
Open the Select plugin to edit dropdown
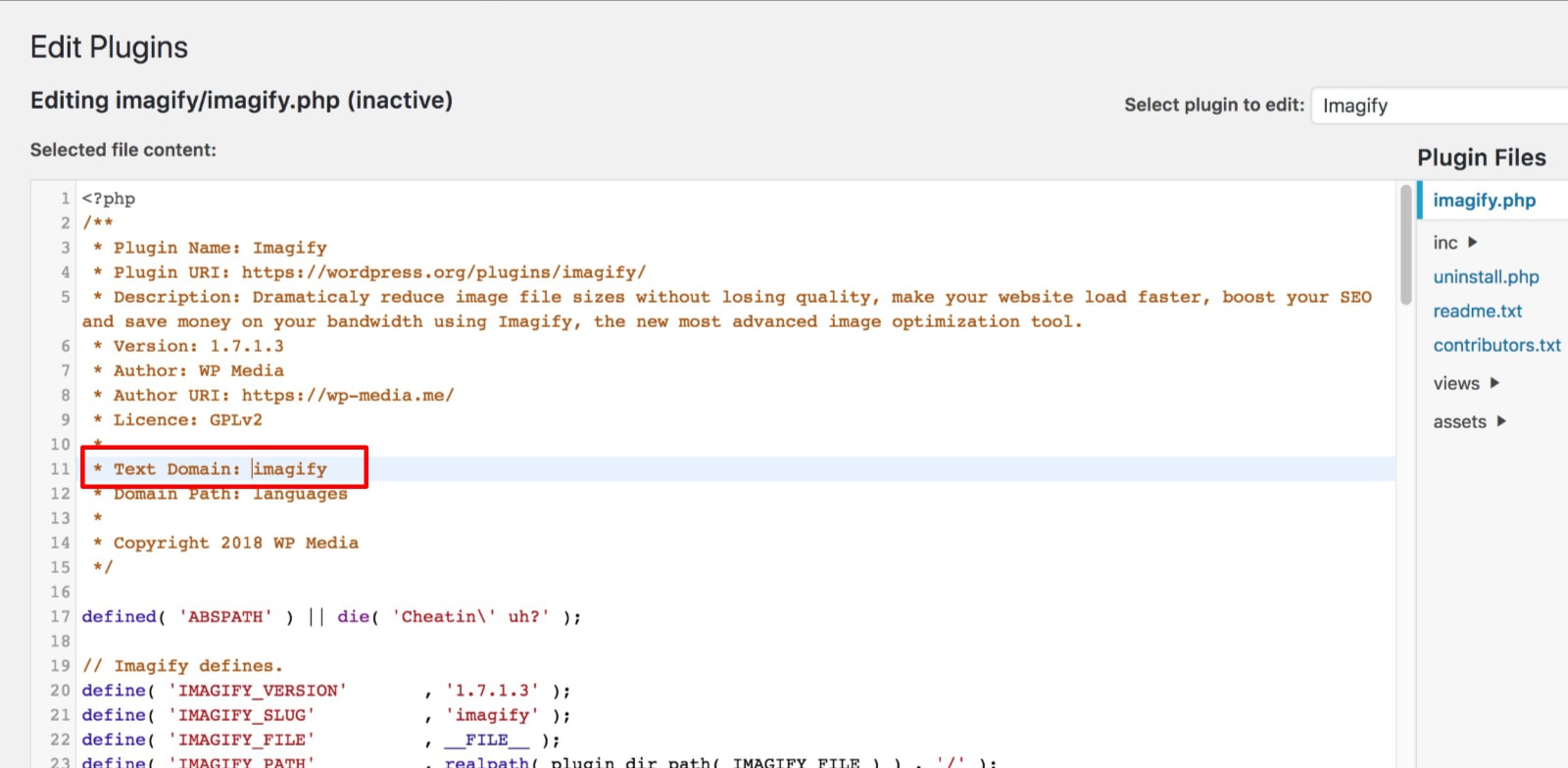tap(1439, 106)
